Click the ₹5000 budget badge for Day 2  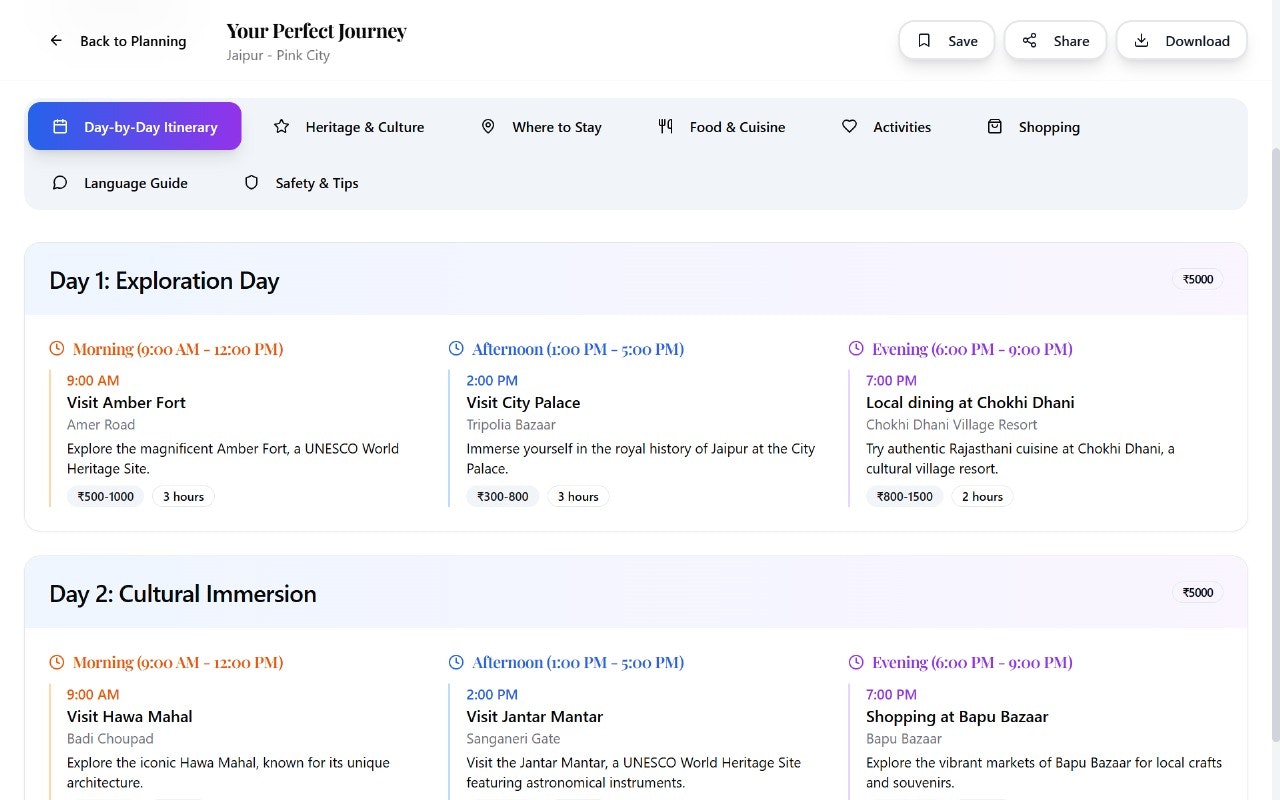tap(1197, 592)
